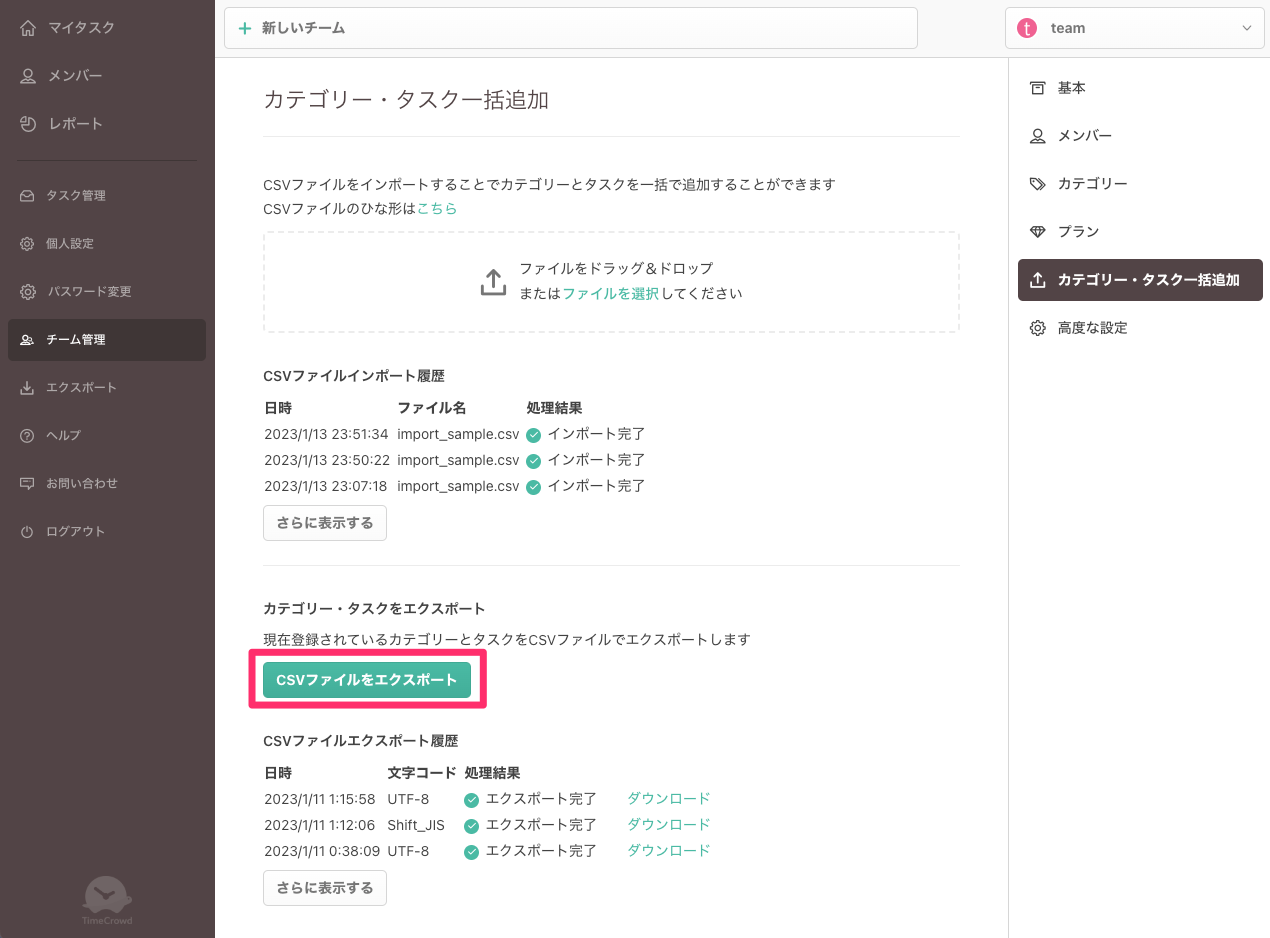1270x938 pixels.
Task: Download the Shift_JIS export file
Action: click(668, 825)
